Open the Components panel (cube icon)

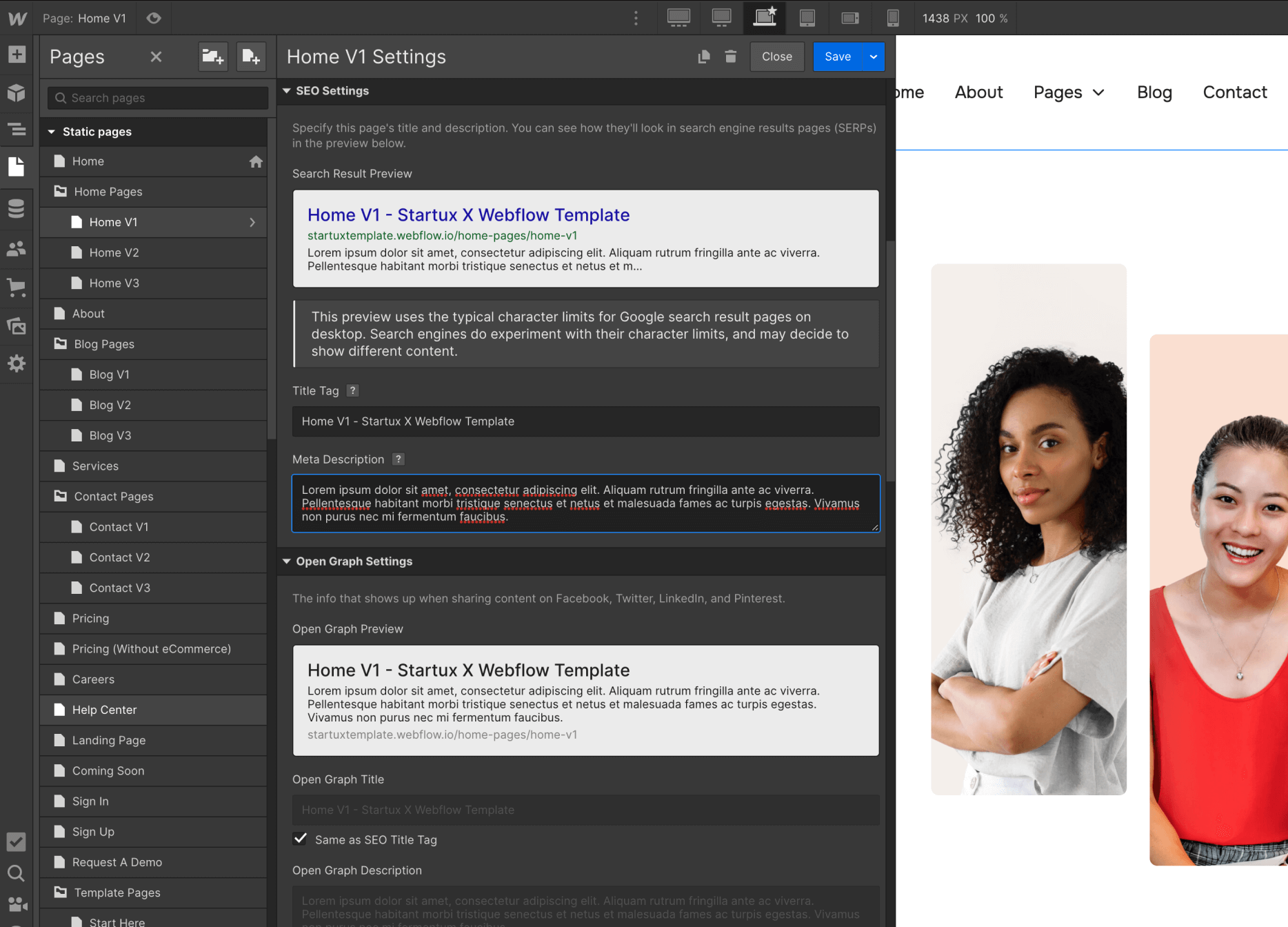click(x=17, y=92)
